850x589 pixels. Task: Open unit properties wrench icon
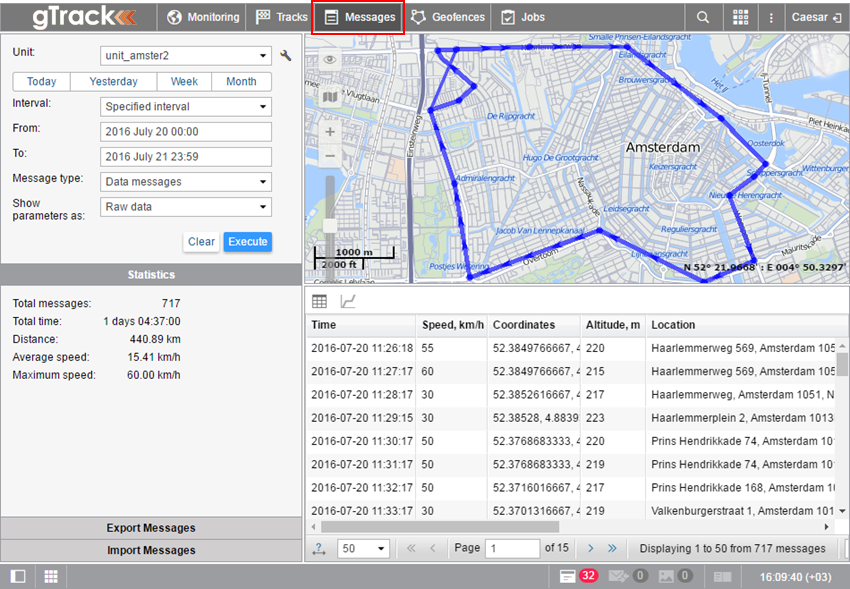[286, 55]
